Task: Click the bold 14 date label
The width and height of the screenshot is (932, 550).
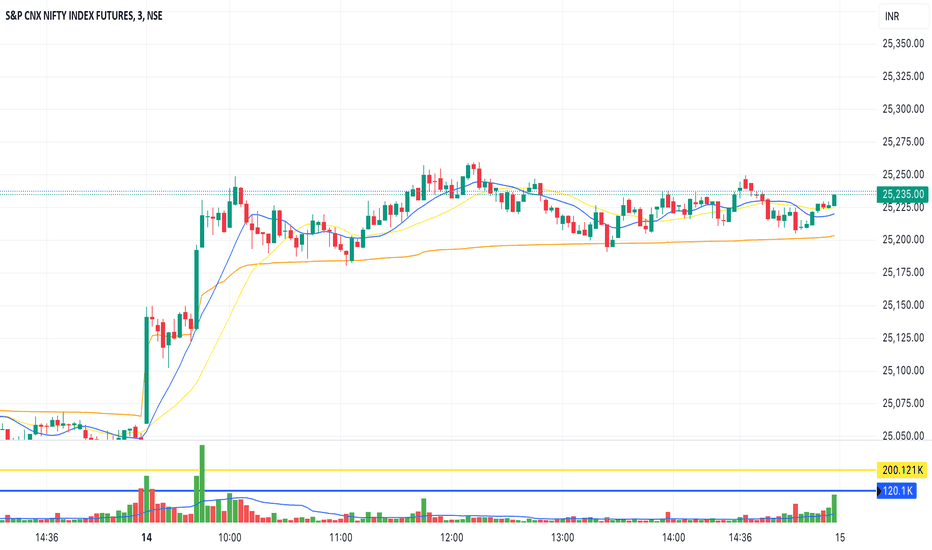Action: (x=146, y=538)
